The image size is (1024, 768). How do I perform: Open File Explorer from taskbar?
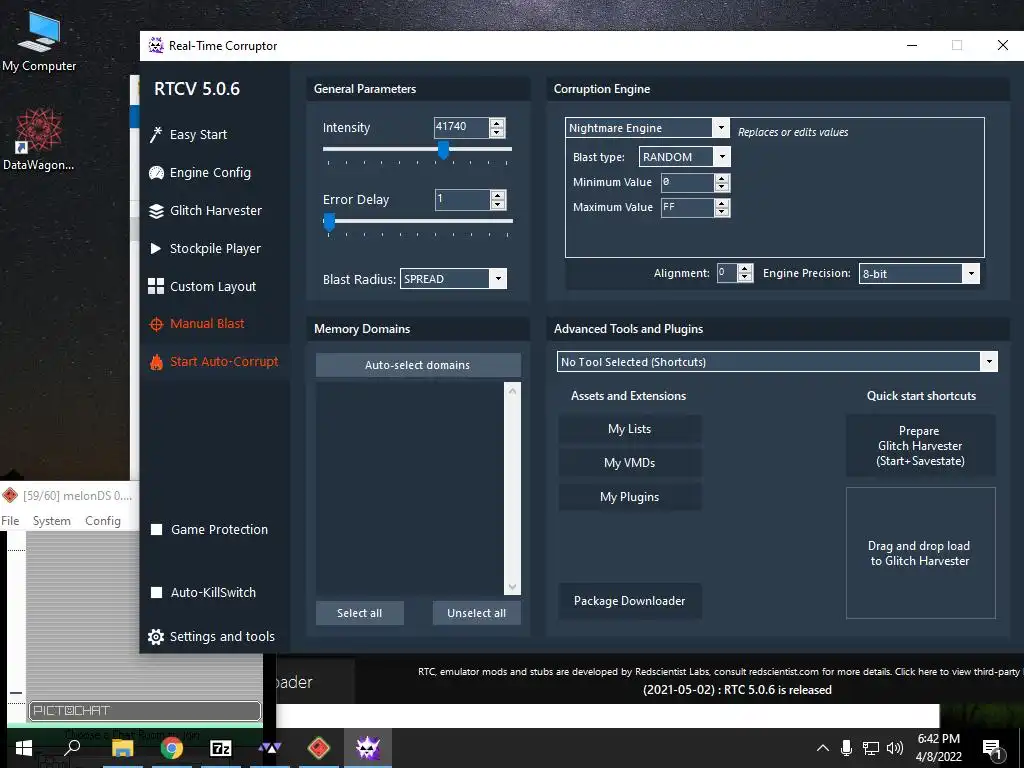pyautogui.click(x=122, y=748)
